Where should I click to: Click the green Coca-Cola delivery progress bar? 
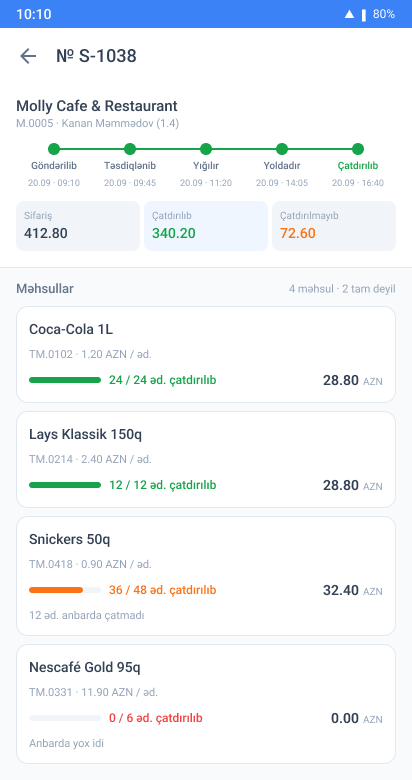click(x=65, y=380)
